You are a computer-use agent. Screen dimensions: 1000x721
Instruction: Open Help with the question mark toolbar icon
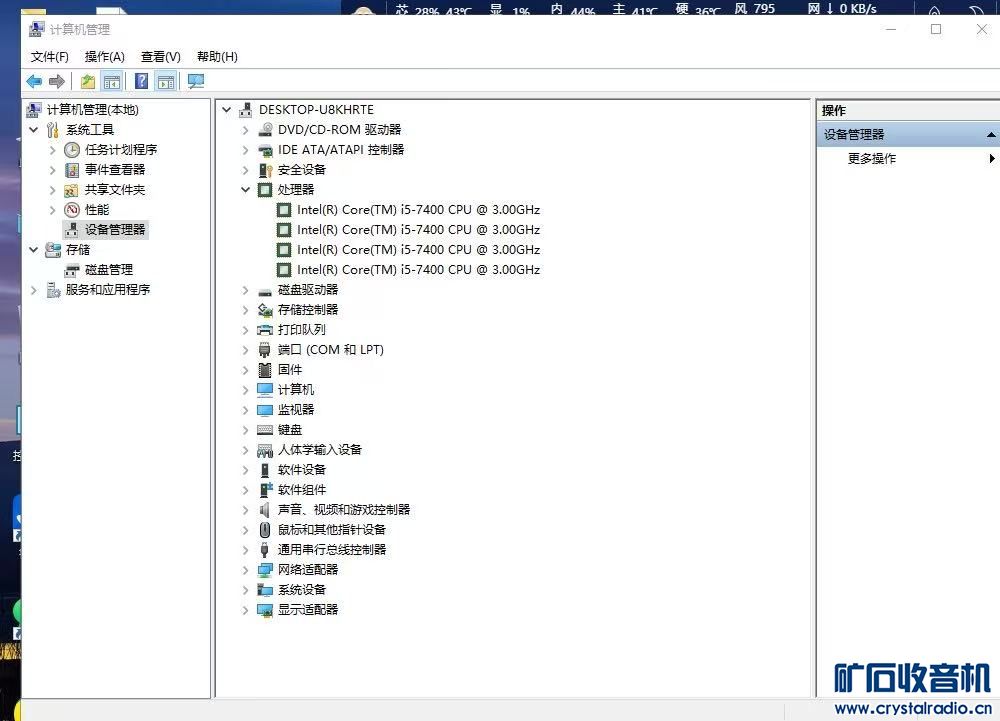click(142, 82)
